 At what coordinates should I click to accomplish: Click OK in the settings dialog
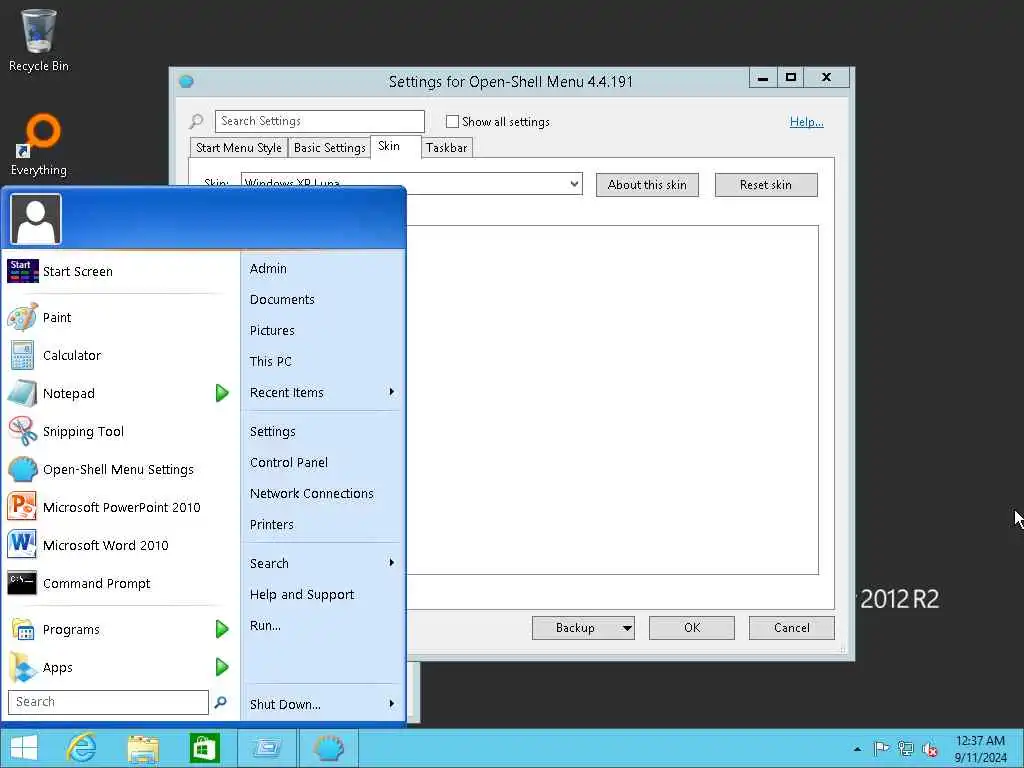pyautogui.click(x=692, y=628)
